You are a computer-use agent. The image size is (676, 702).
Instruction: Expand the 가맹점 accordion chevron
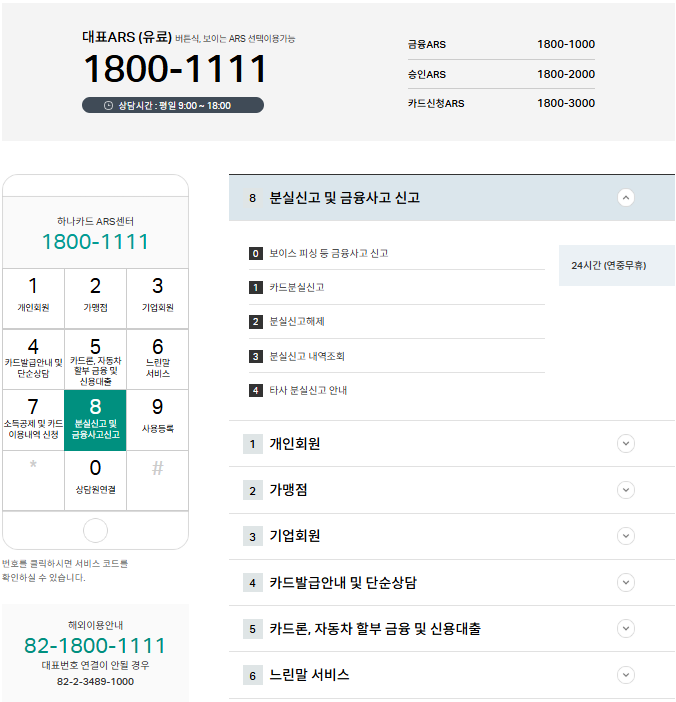coord(626,490)
